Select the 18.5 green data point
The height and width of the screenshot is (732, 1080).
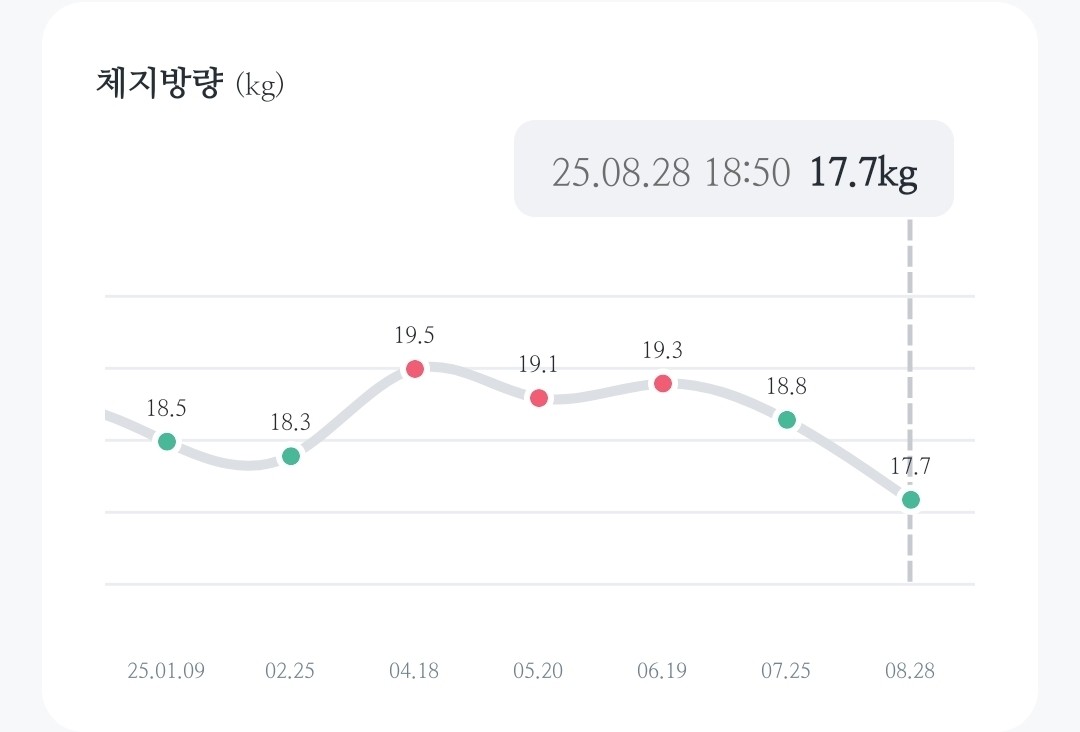click(x=167, y=441)
